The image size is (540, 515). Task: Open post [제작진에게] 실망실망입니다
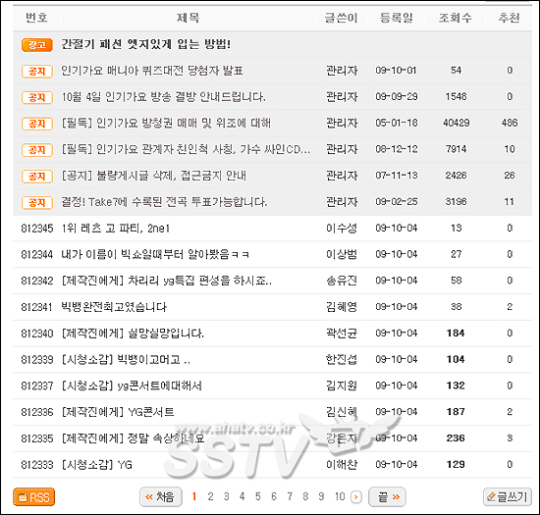click(x=133, y=333)
